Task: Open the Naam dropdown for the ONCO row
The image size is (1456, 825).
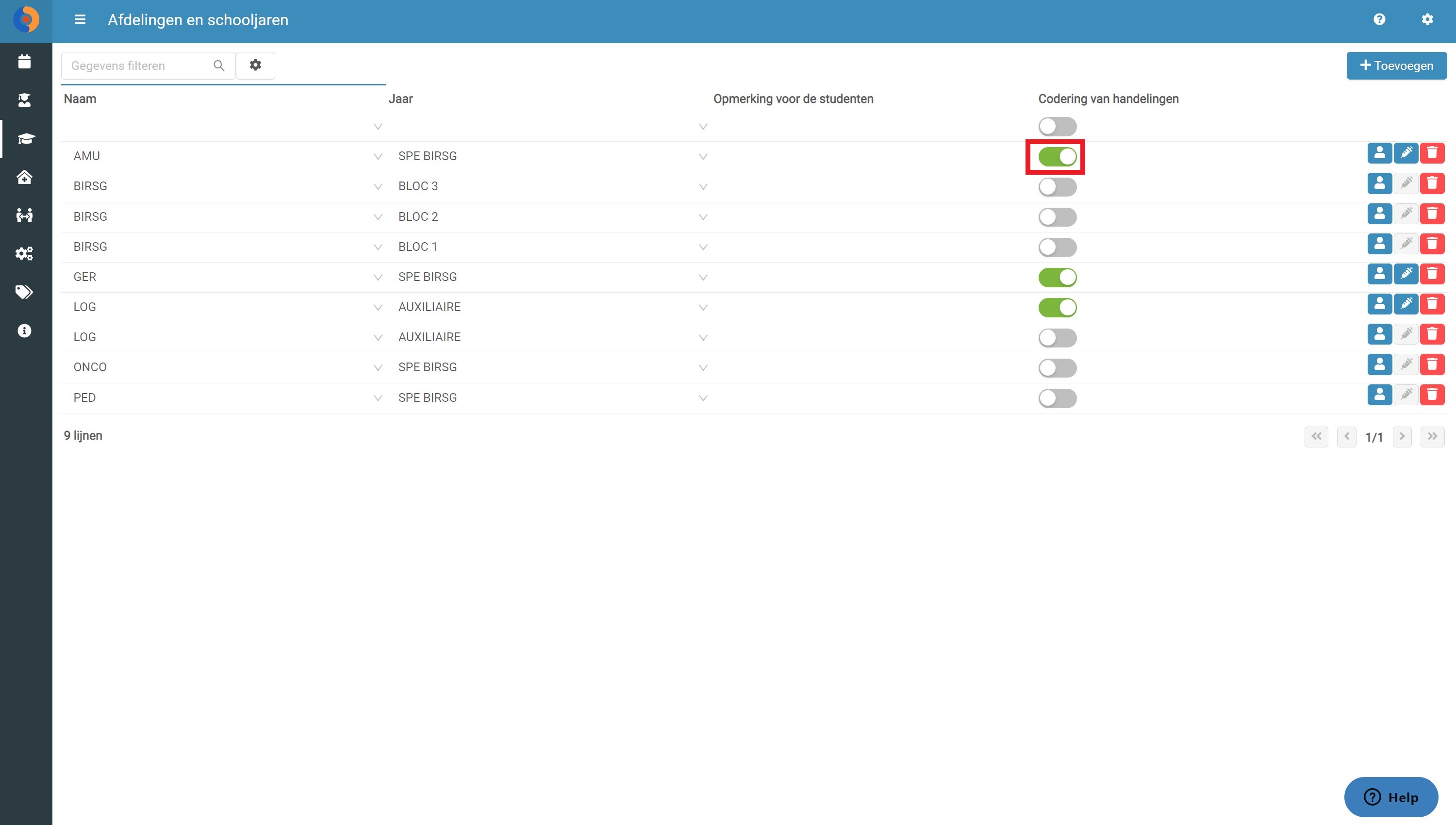Action: click(x=378, y=368)
